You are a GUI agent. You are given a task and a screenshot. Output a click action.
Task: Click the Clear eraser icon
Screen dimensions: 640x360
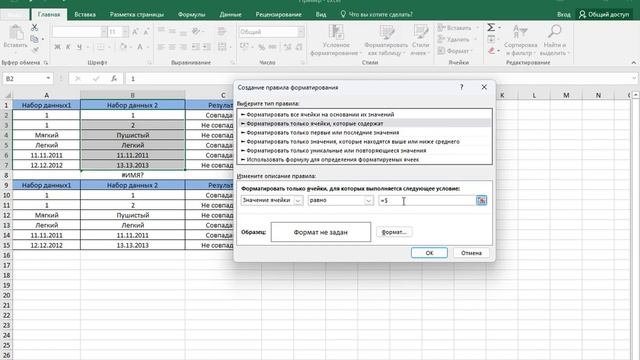point(491,51)
